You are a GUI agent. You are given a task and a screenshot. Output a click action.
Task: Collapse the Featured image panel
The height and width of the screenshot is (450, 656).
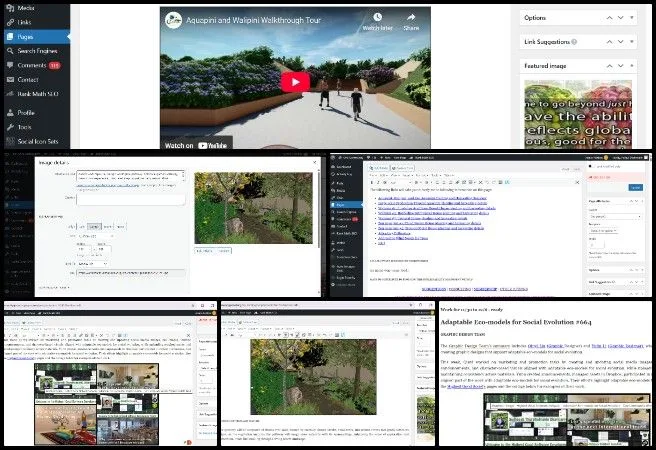632,66
